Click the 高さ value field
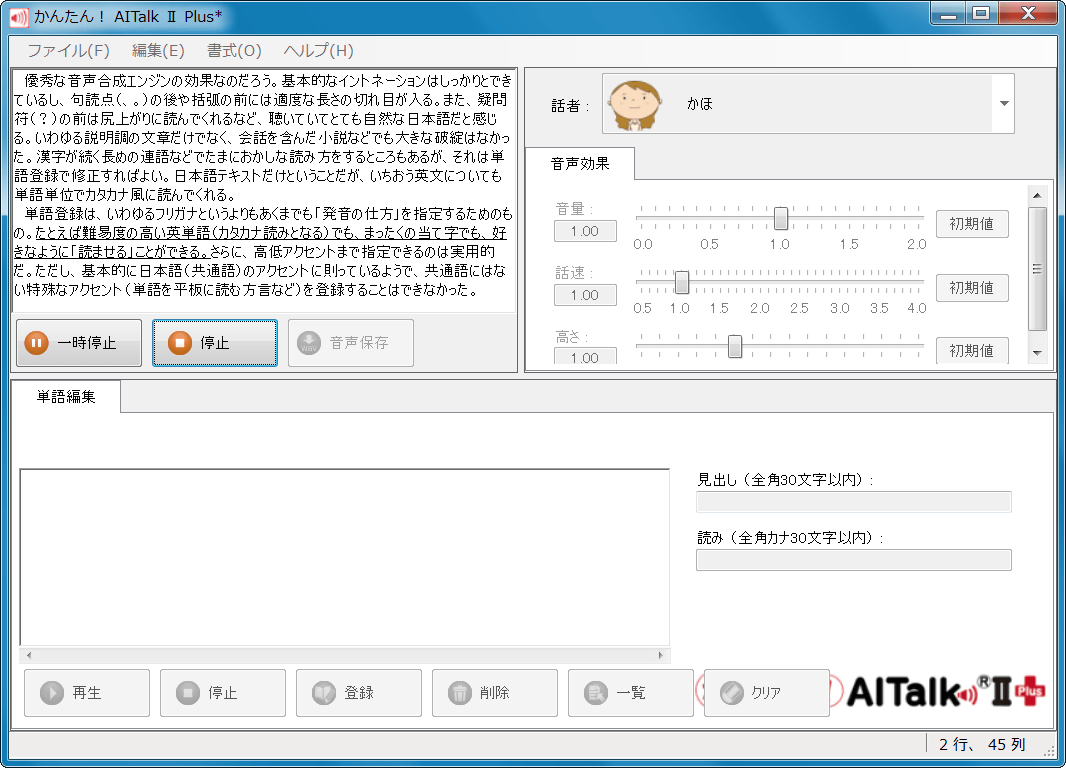Screen dimensions: 1066x768 [x=585, y=357]
